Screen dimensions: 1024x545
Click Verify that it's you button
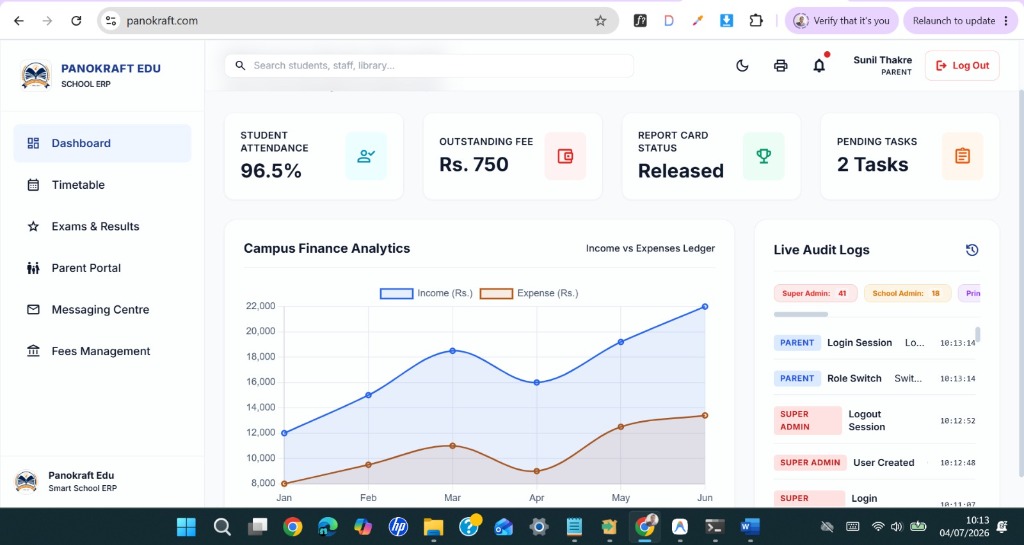[841, 21]
